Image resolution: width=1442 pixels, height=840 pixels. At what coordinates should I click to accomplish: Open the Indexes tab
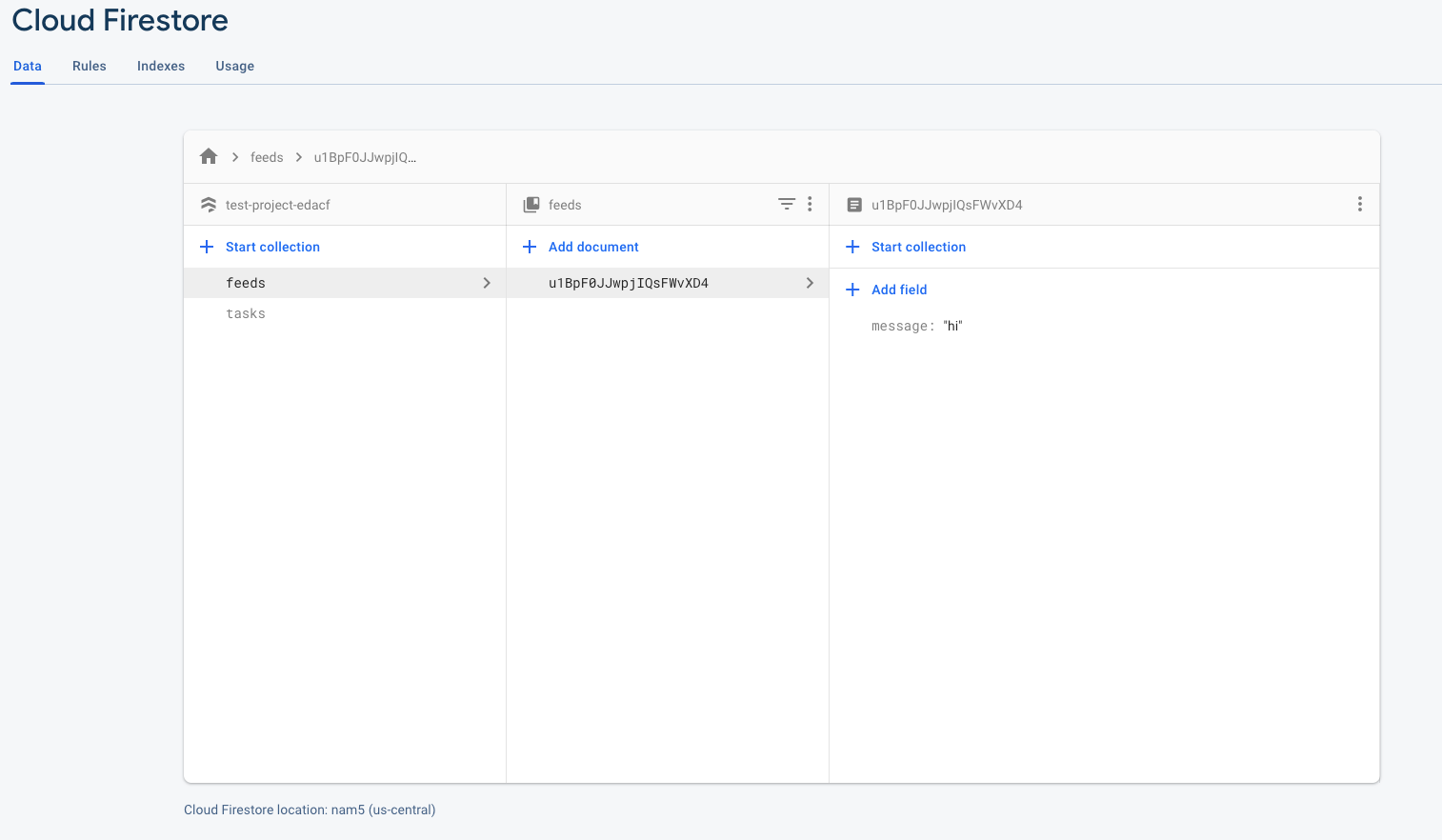click(161, 66)
